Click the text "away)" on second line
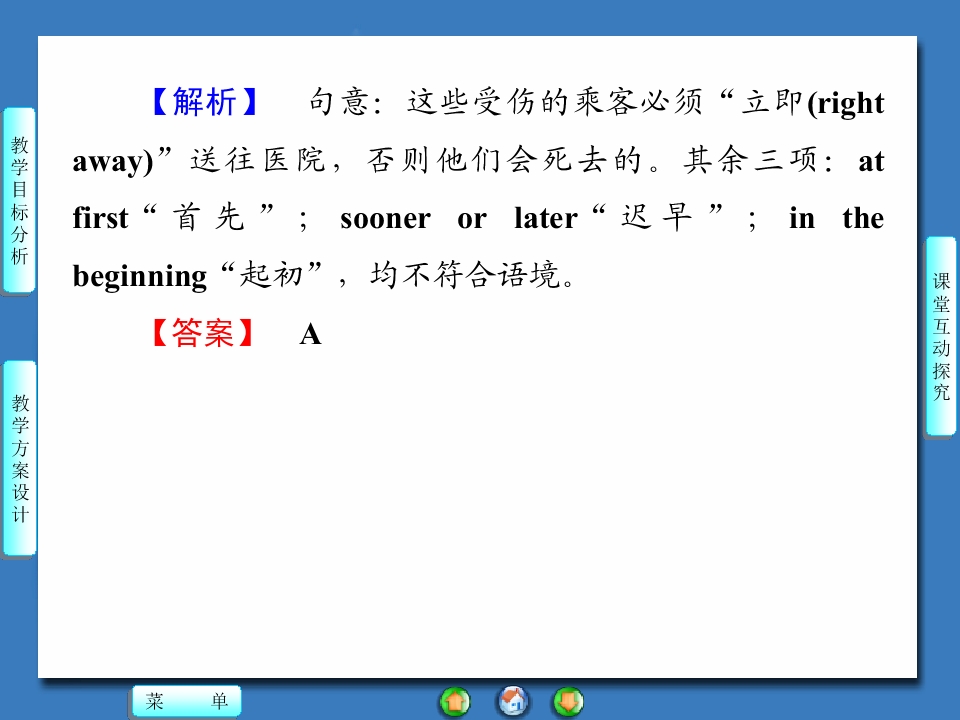 pyautogui.click(x=113, y=162)
